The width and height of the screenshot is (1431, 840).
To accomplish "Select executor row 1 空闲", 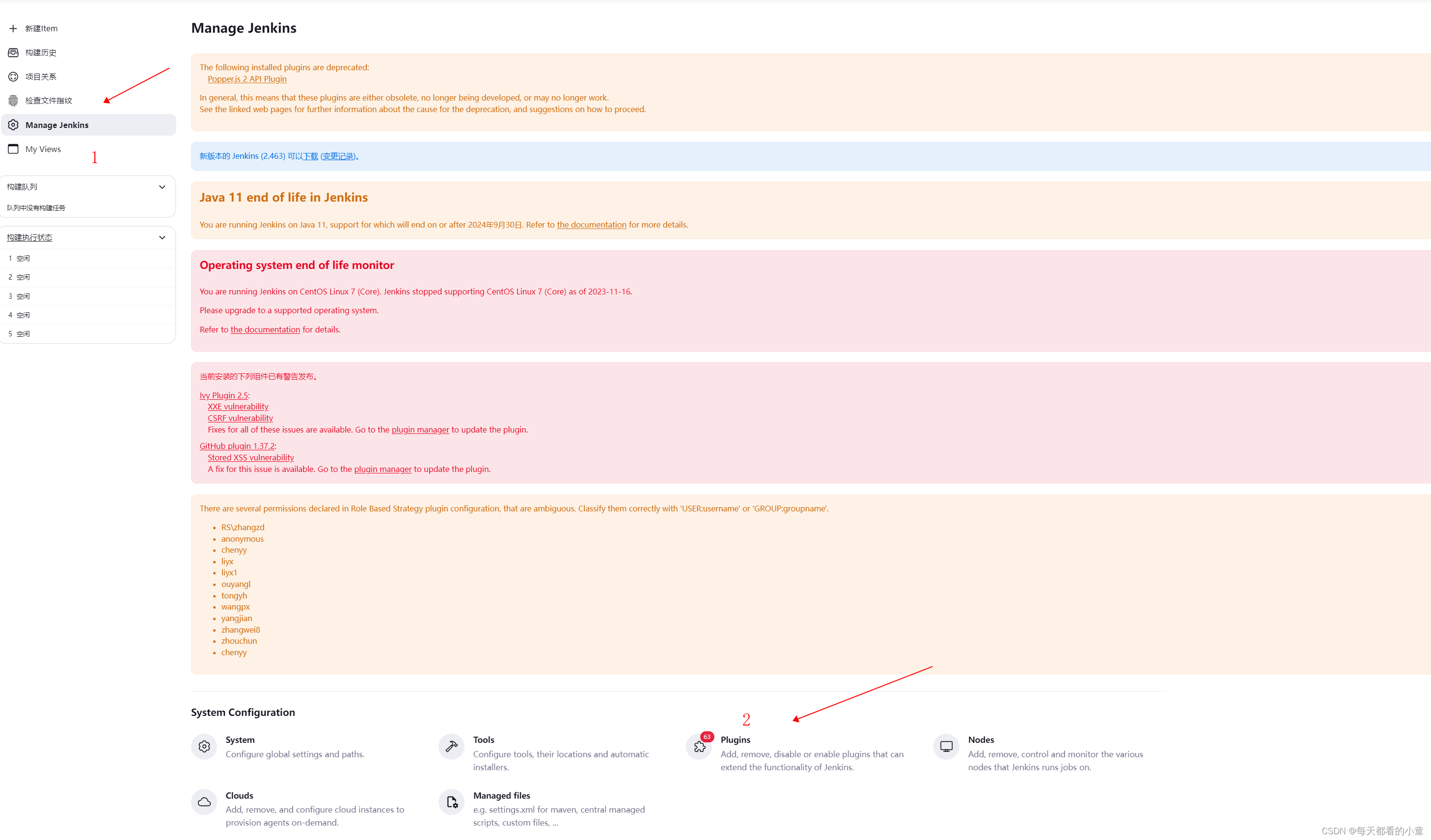I will pos(19,258).
